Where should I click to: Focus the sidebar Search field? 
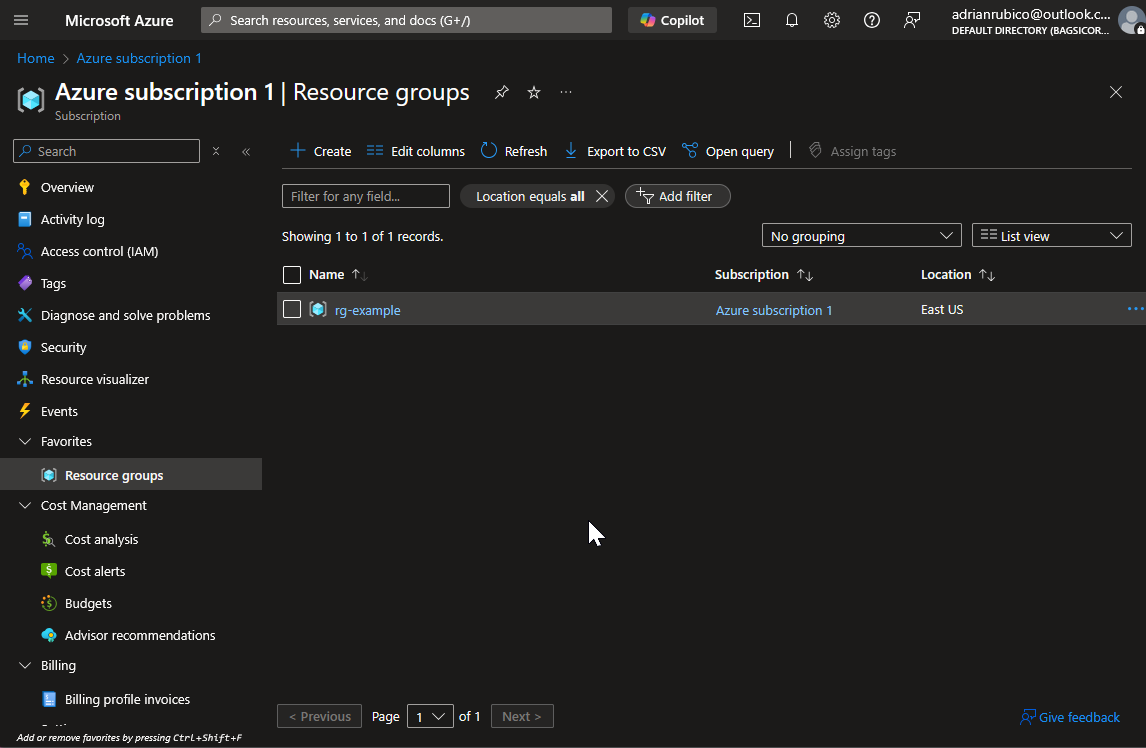click(107, 151)
